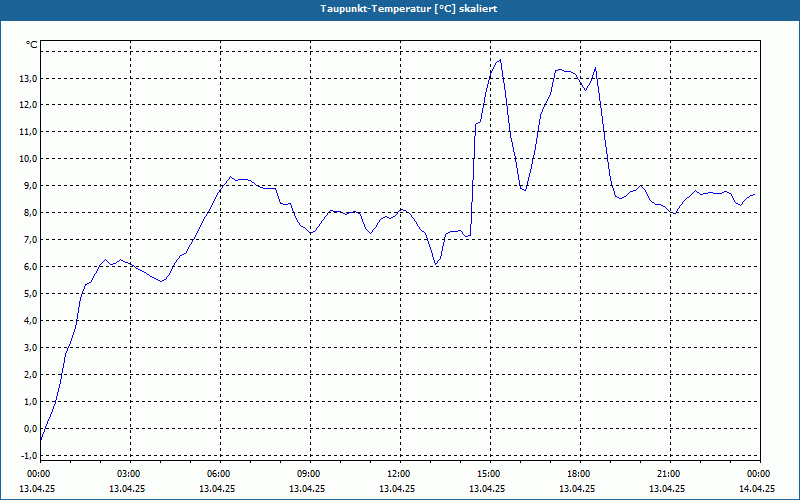Select the 12:00 time label
This screenshot has height=500, width=800.
(399, 474)
